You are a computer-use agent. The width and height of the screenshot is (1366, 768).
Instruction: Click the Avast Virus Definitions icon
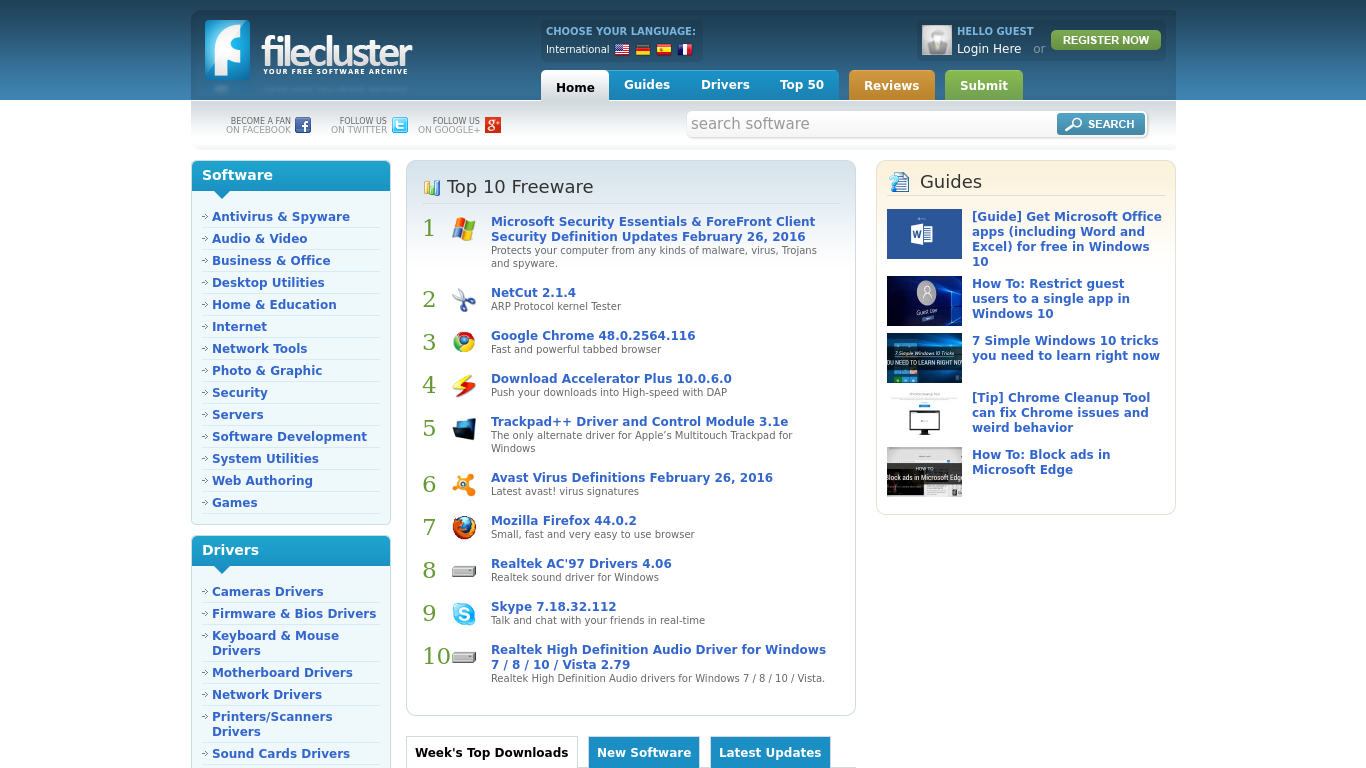(x=464, y=485)
